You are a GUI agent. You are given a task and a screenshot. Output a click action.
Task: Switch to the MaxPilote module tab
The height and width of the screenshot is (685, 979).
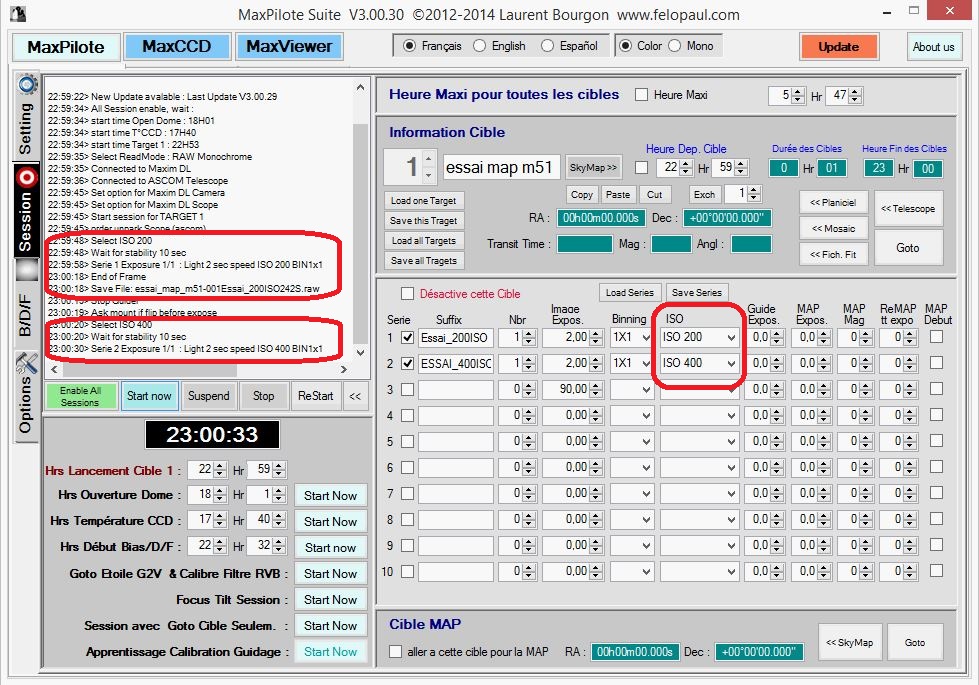coord(66,47)
